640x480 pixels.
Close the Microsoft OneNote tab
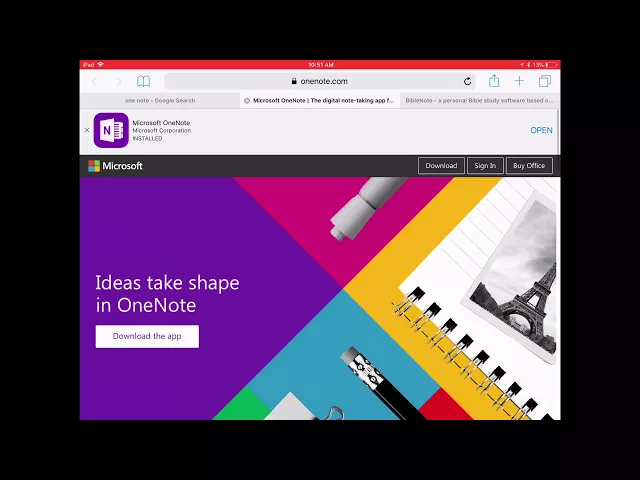247,100
